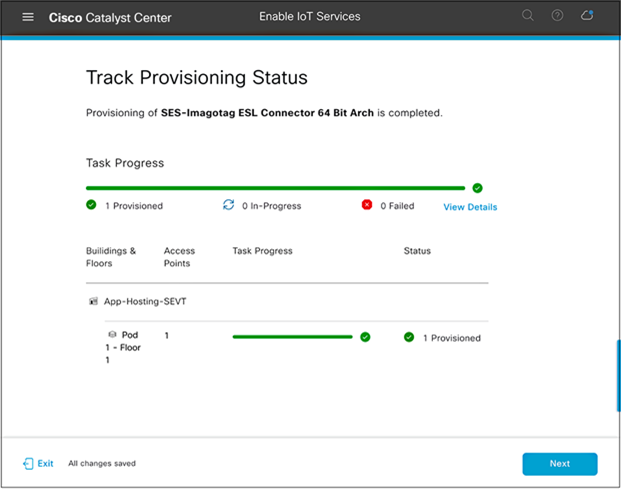Click the red Failed status icon

(x=367, y=205)
